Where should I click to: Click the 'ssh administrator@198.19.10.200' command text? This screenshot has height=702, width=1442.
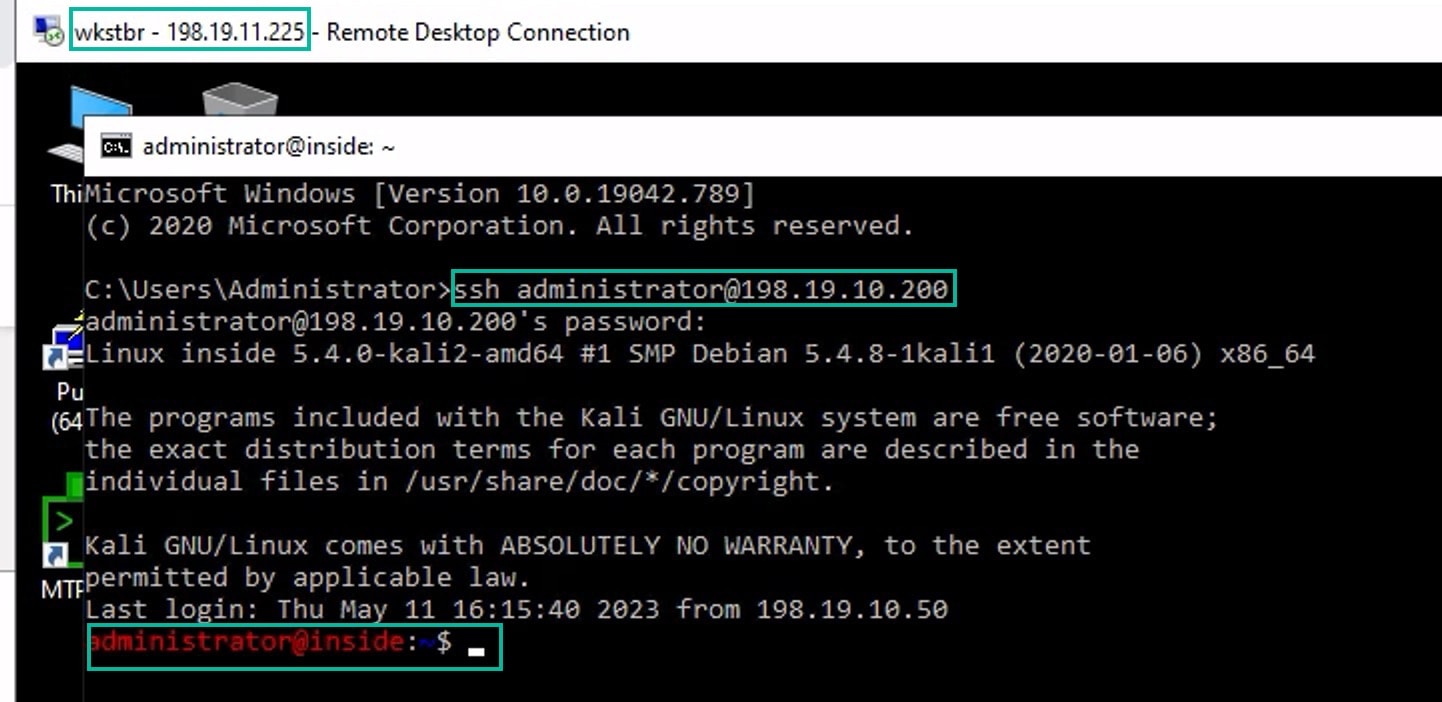[x=701, y=290]
